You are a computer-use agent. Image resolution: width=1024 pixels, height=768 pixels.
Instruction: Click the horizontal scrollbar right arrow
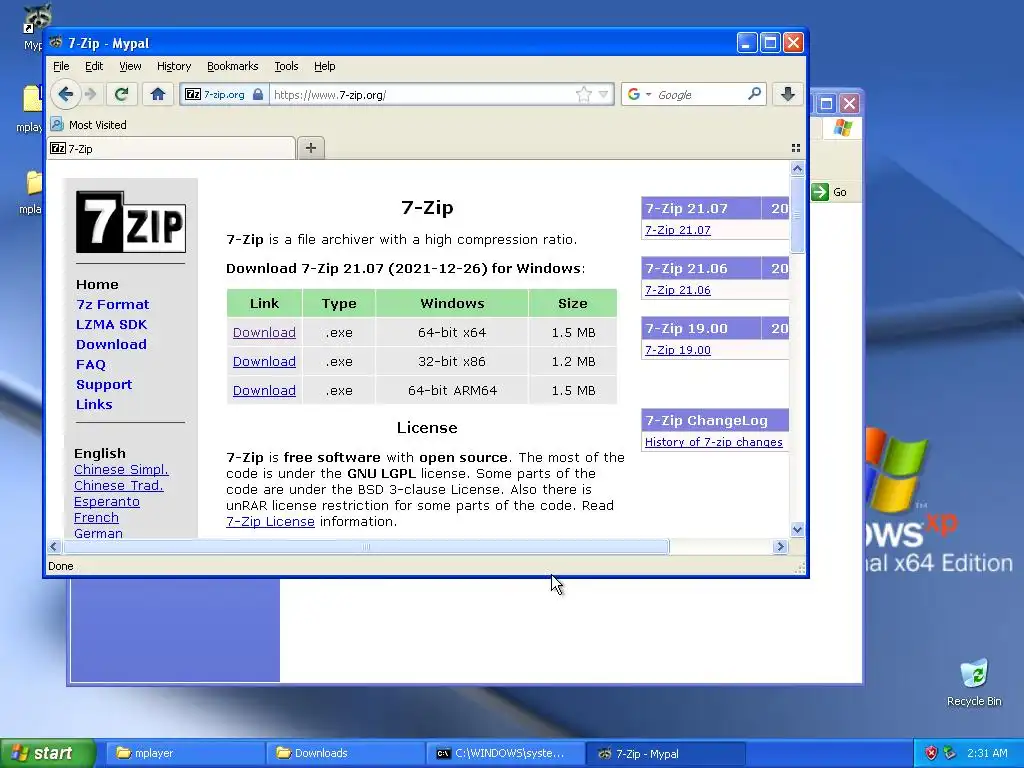pyautogui.click(x=780, y=547)
